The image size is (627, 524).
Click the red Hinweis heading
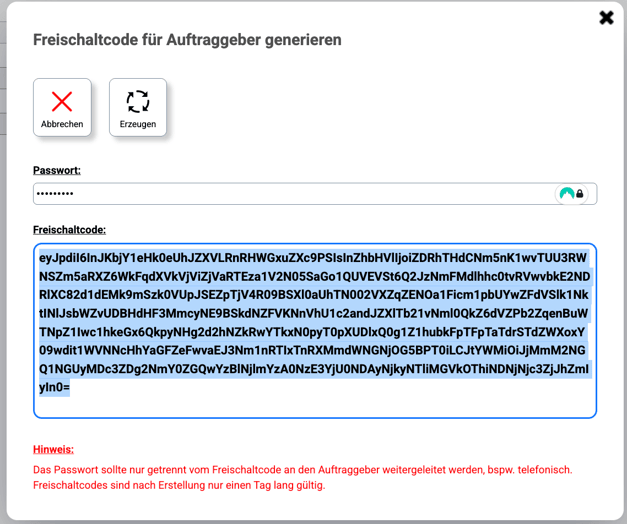click(x=53, y=449)
